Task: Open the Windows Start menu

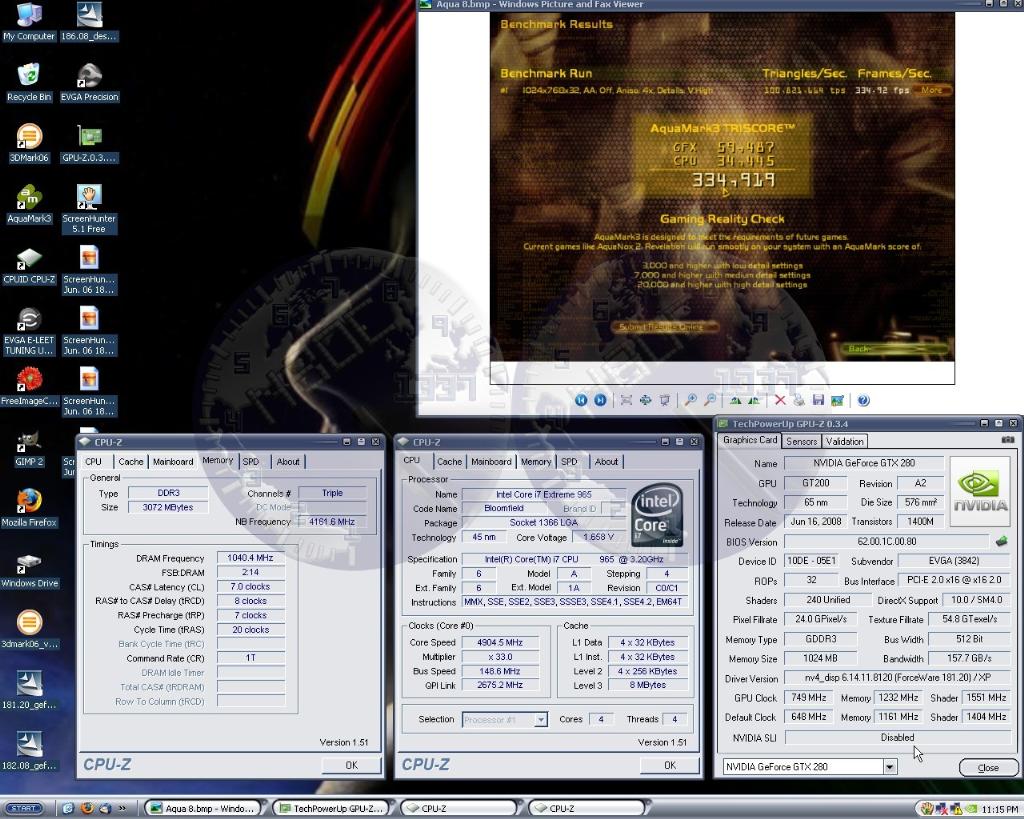Action: (x=24, y=809)
